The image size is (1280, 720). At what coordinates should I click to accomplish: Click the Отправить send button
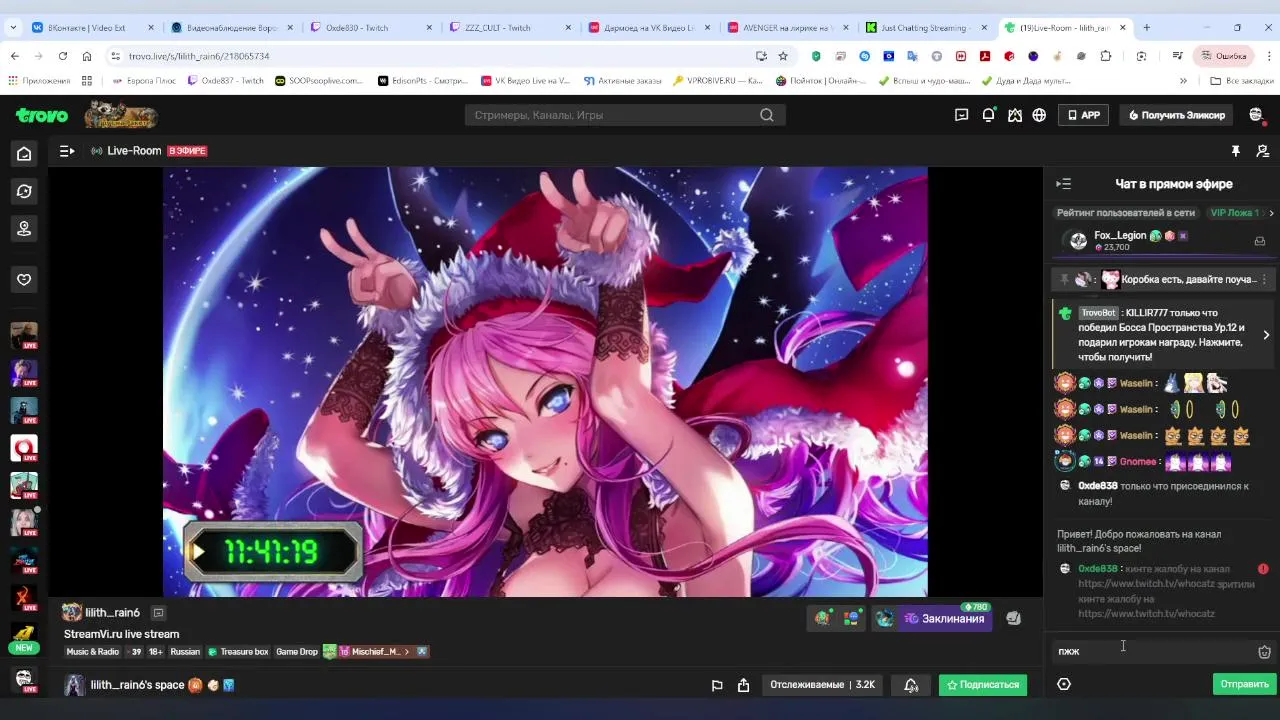(x=1245, y=684)
